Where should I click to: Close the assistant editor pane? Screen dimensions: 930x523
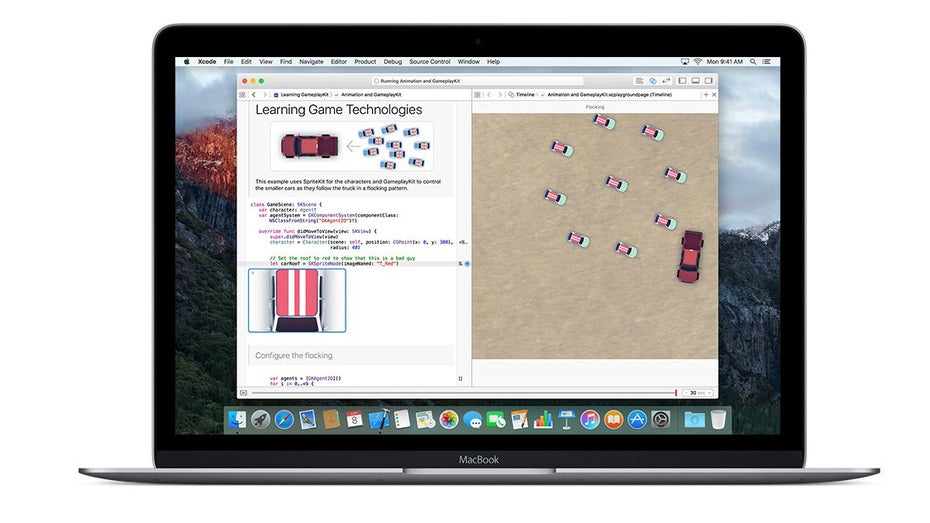(x=714, y=95)
